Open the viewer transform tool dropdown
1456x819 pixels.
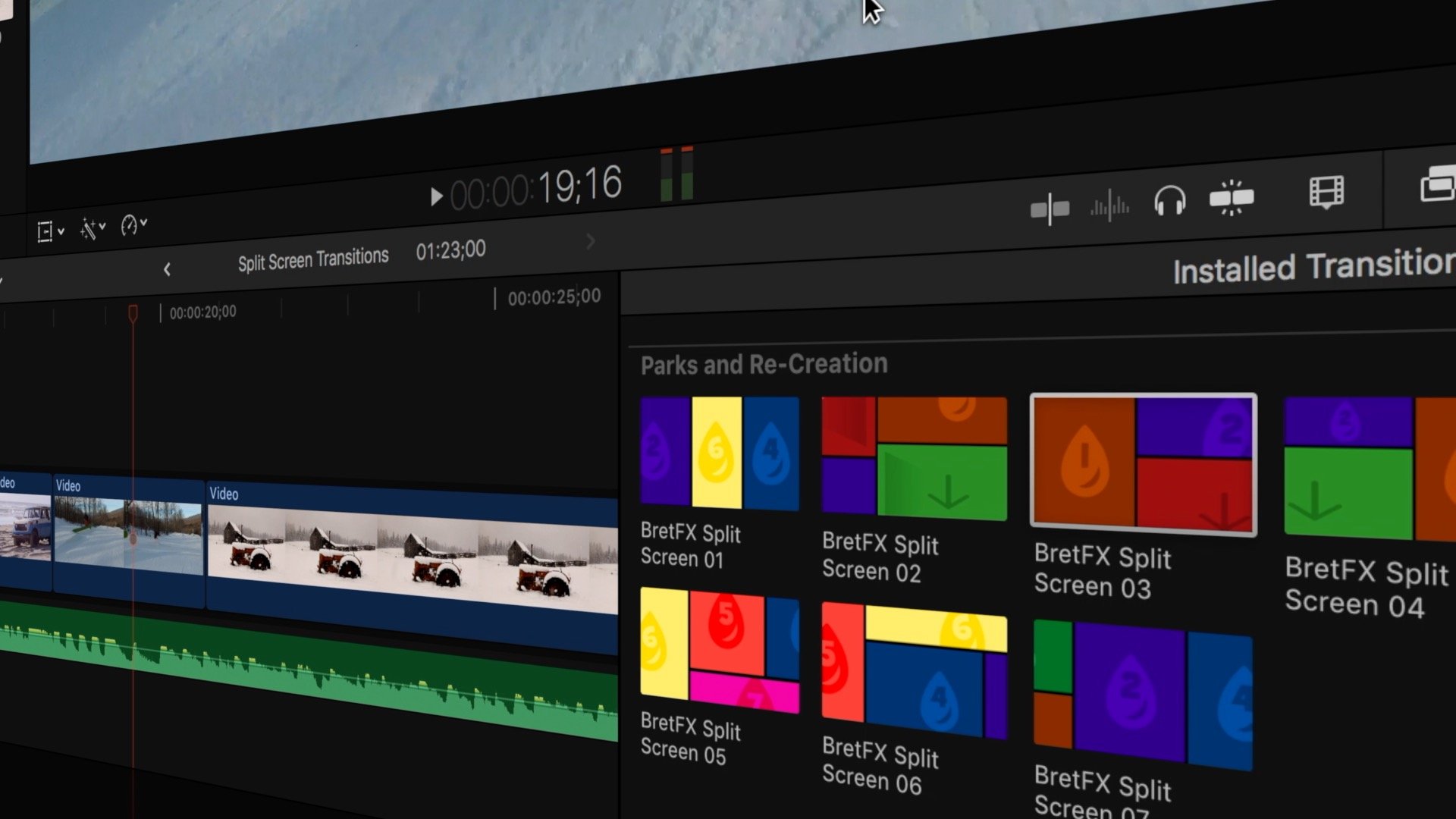point(50,231)
